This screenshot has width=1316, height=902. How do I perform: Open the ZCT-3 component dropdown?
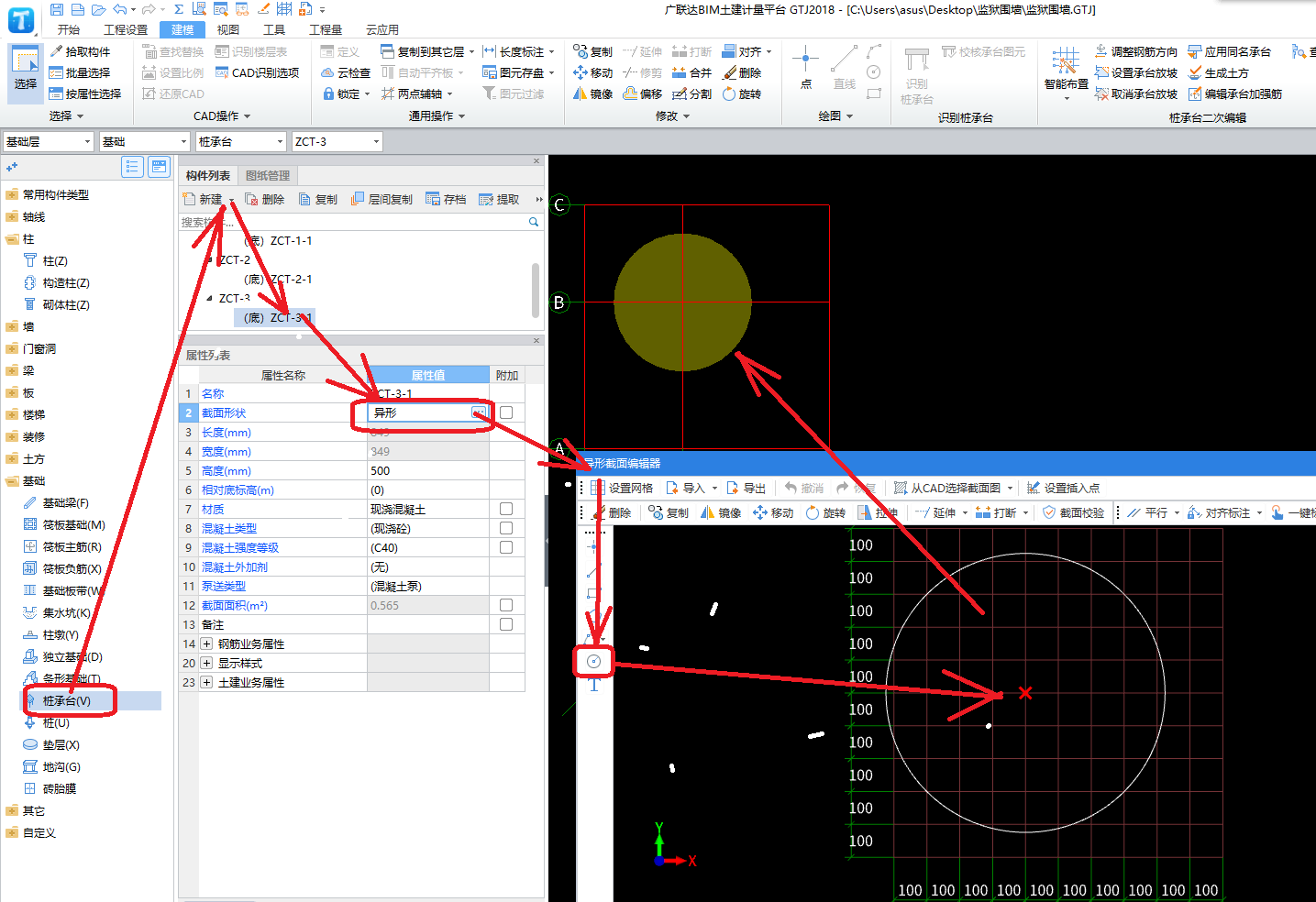(337, 141)
